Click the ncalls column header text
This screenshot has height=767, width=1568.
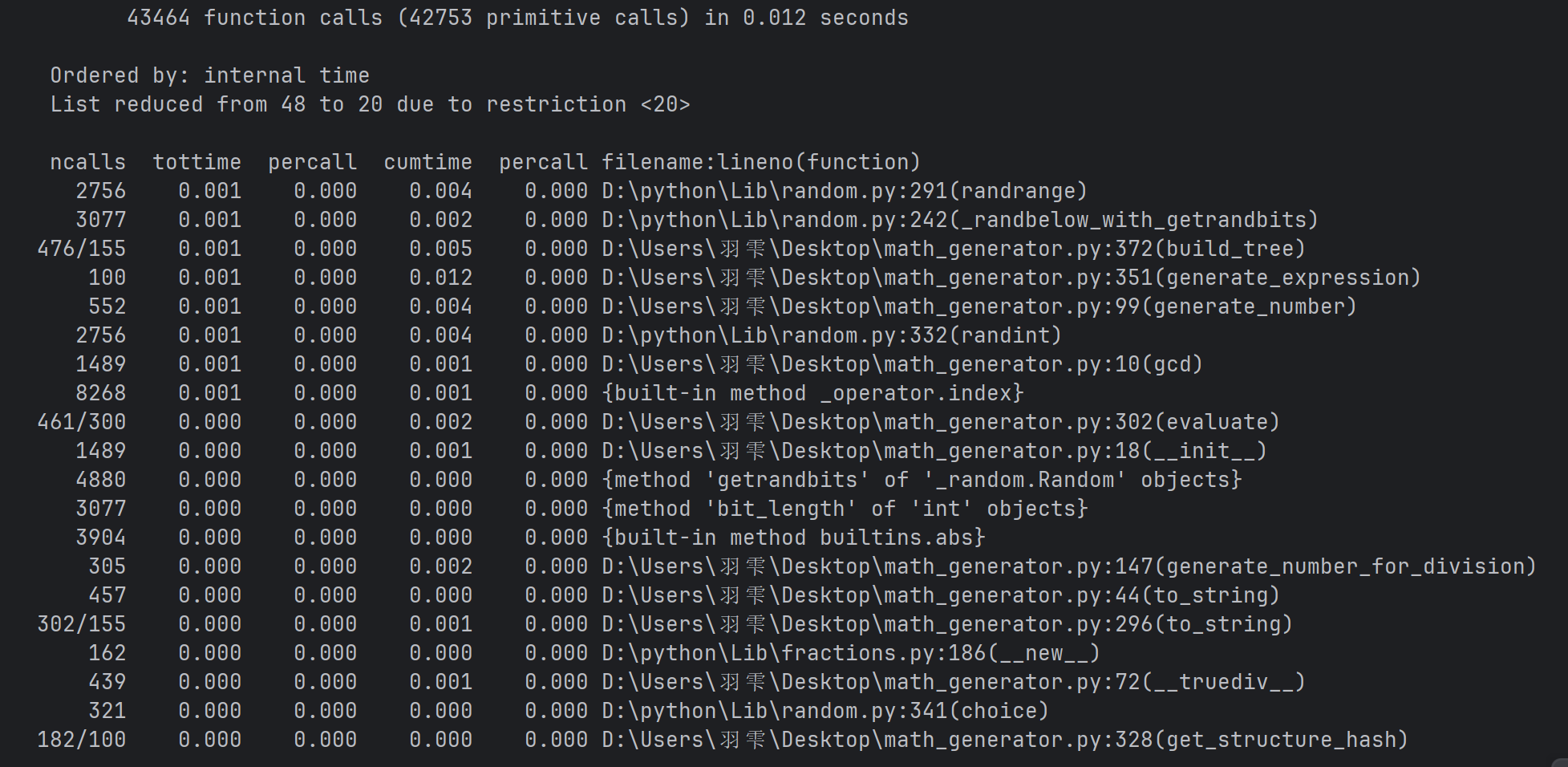(x=87, y=162)
